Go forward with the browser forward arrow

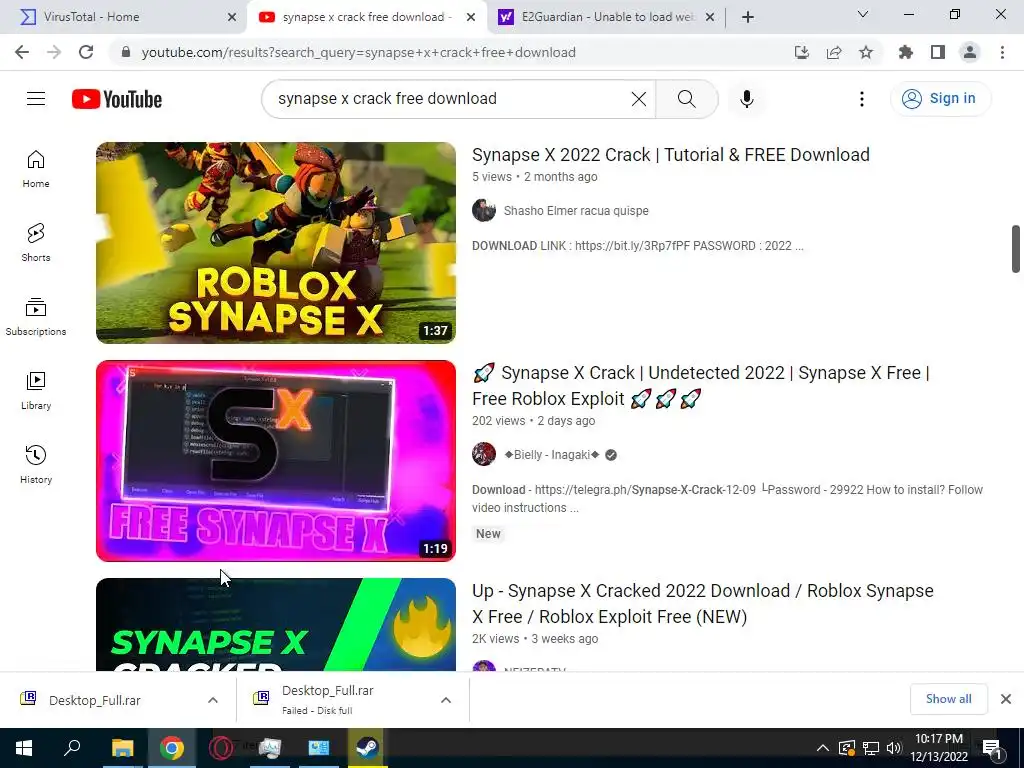click(x=54, y=52)
